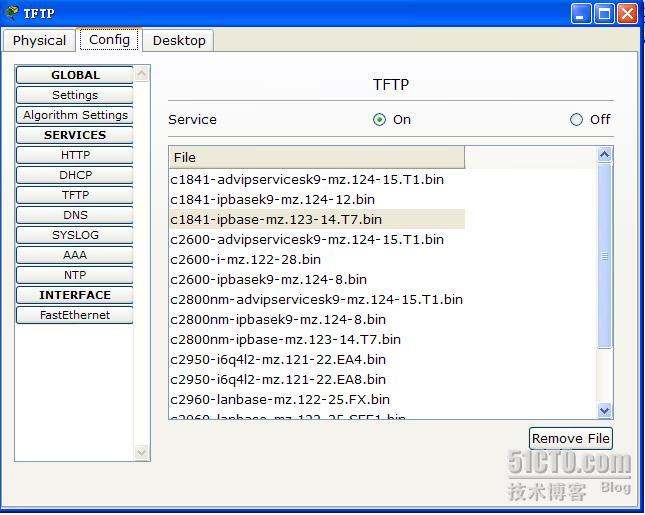Select c2800nm-ipbasek9-mz.124-8.bin
The width and height of the screenshot is (645, 515).
[317, 320]
